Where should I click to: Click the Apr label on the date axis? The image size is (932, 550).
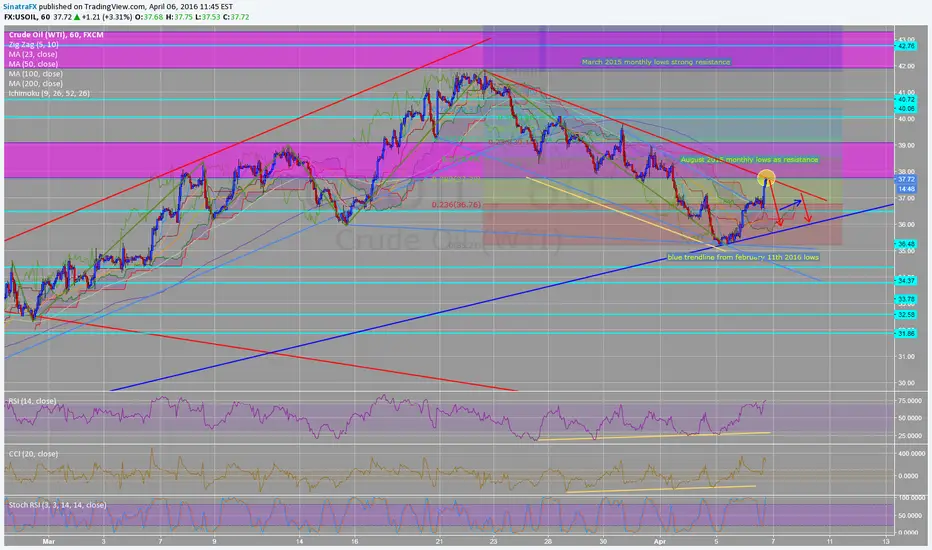pyautogui.click(x=660, y=542)
